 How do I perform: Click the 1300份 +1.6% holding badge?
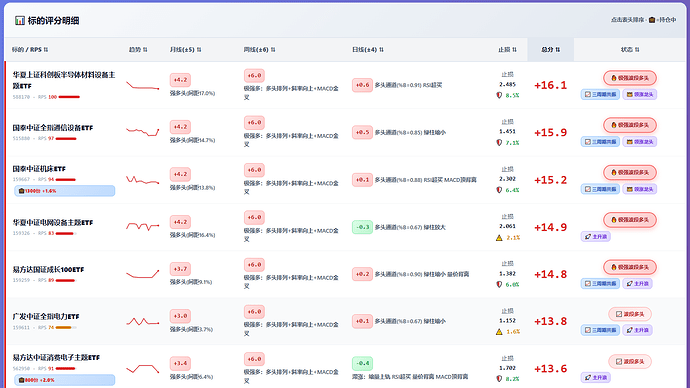(65, 191)
